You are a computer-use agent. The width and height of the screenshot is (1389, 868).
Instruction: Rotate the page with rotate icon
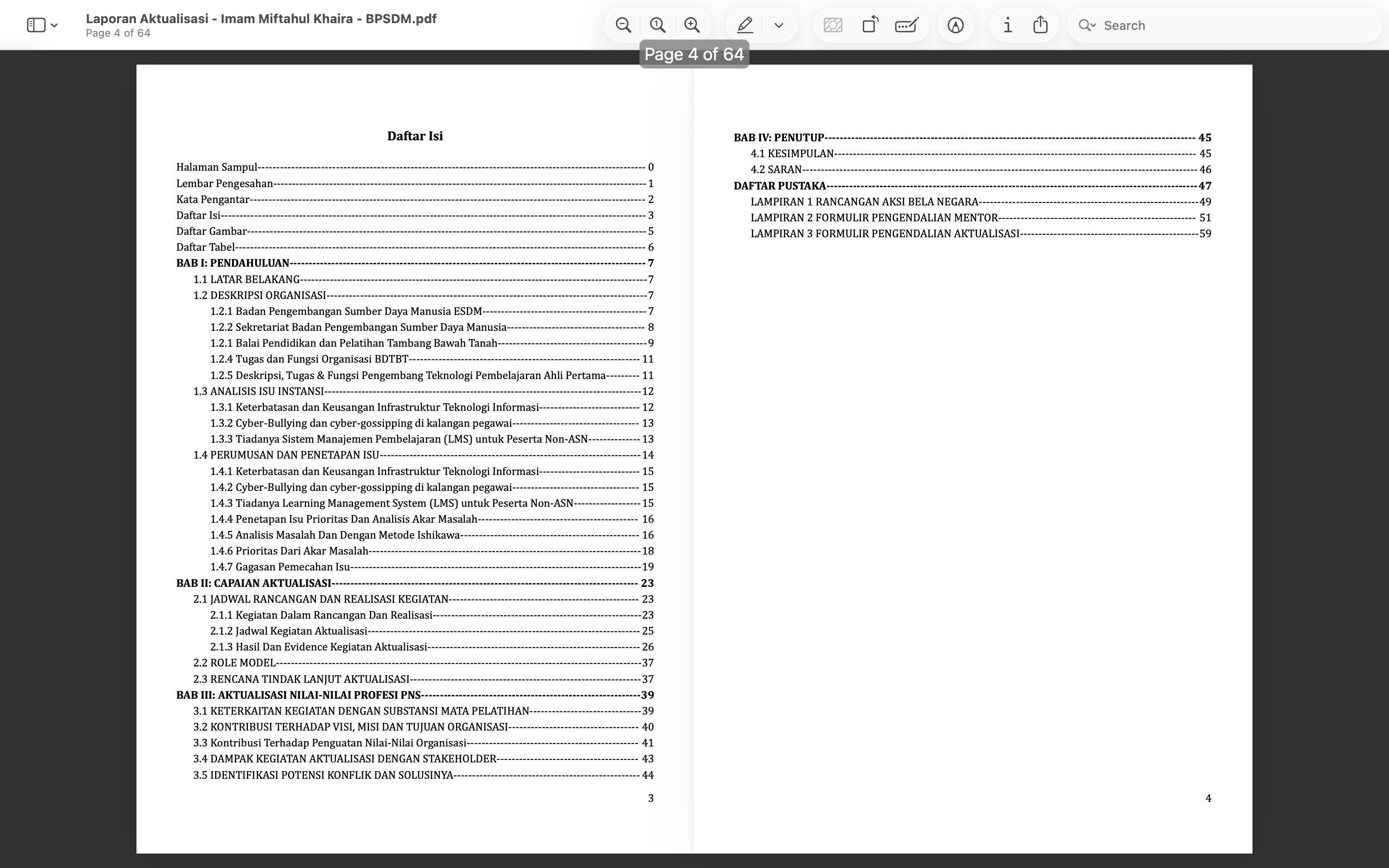(870, 25)
